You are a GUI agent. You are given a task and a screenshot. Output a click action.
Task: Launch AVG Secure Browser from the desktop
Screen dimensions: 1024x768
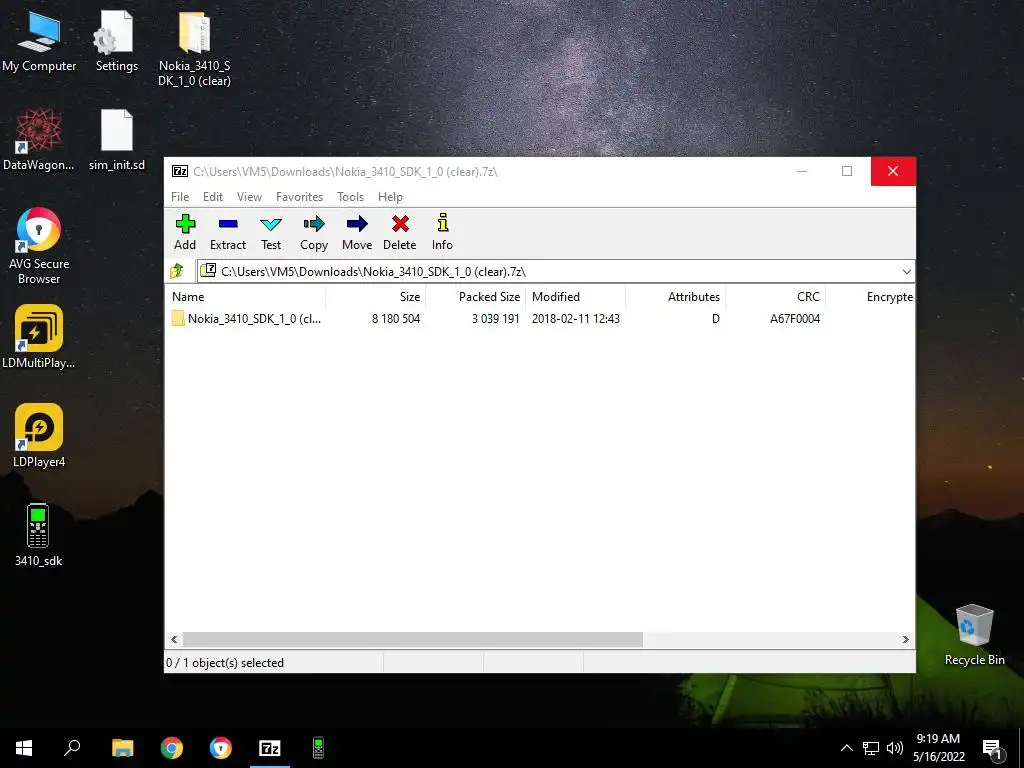(x=39, y=246)
